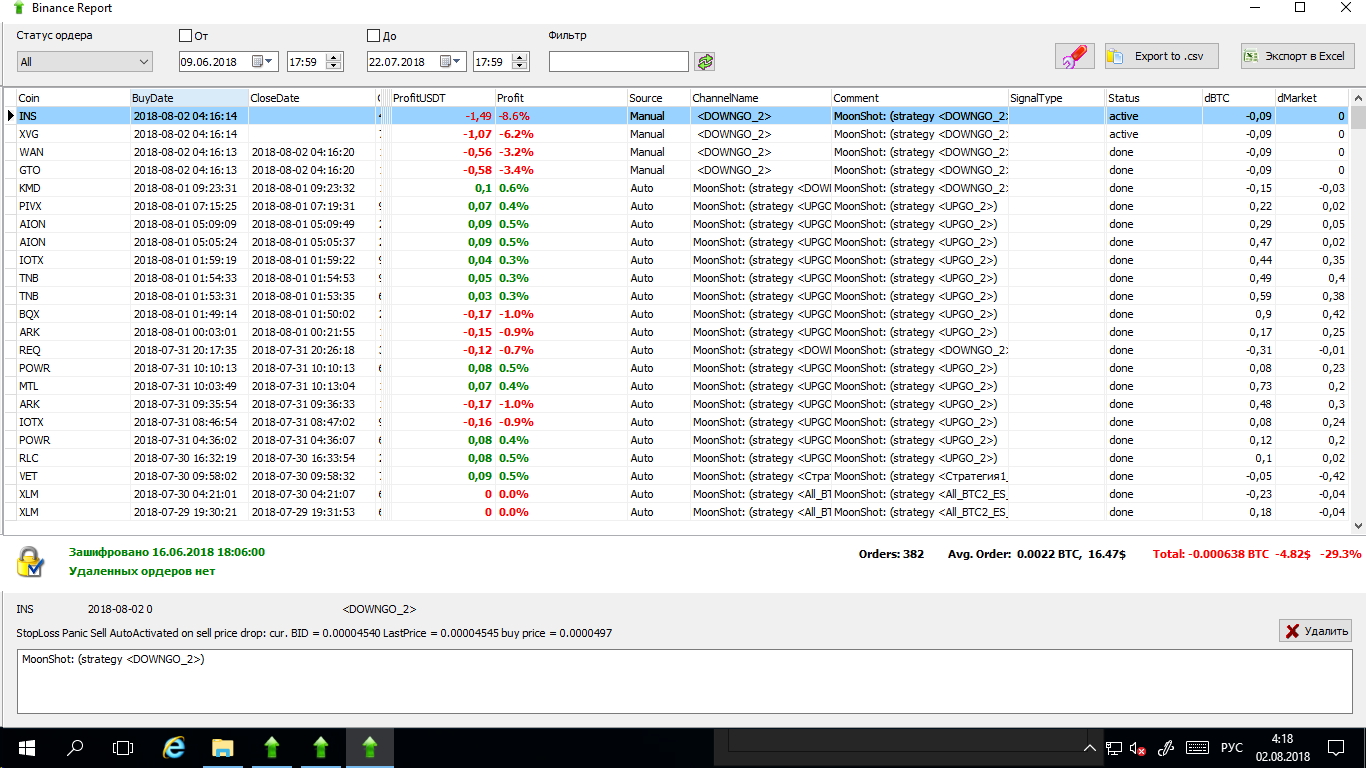Click the green refresh filter icon

pyautogui.click(x=706, y=62)
